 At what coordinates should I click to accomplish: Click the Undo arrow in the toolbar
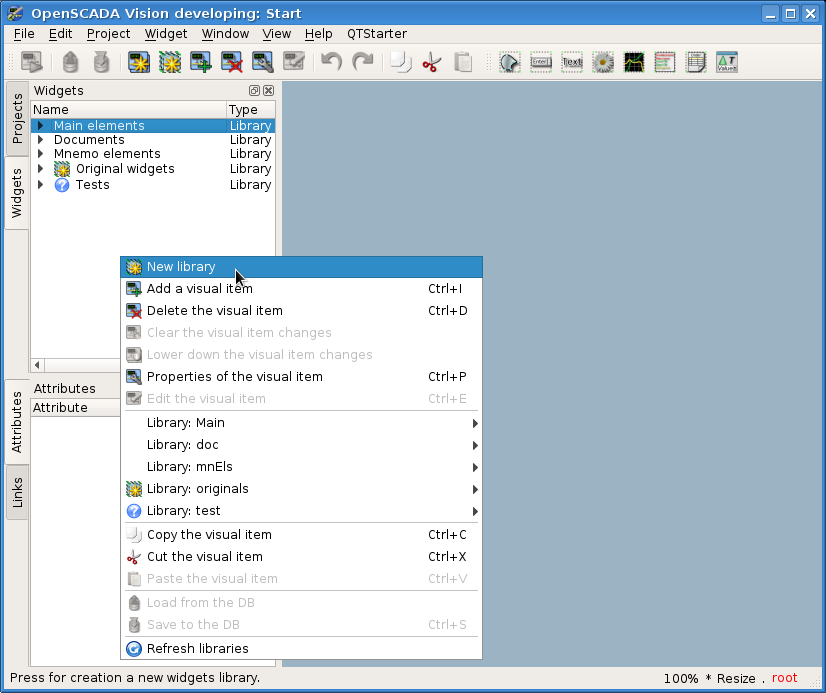click(x=332, y=62)
